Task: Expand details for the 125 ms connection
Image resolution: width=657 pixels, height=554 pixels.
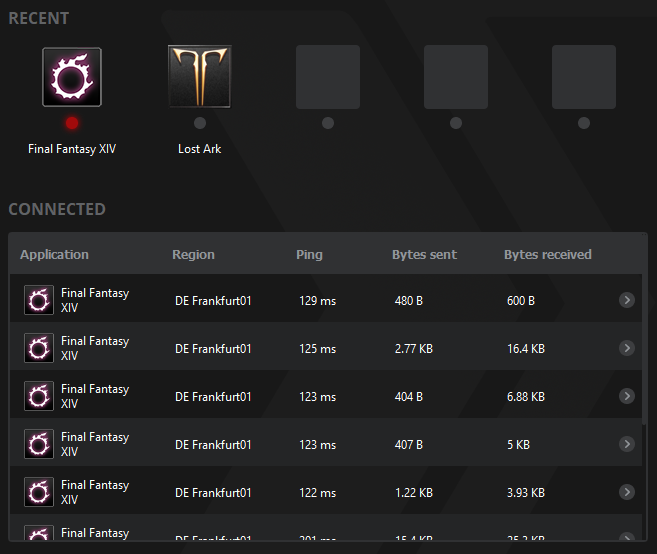Action: pyautogui.click(x=627, y=348)
